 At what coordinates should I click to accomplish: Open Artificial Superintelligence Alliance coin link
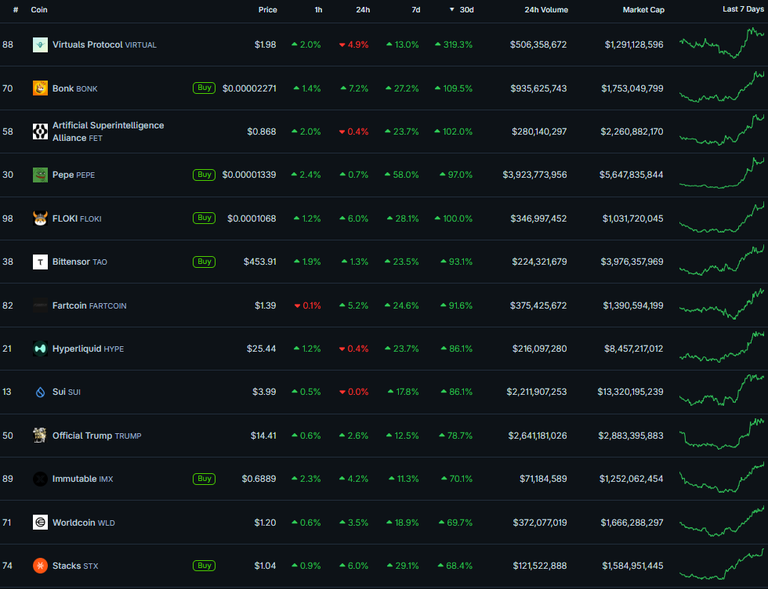[x=108, y=131]
